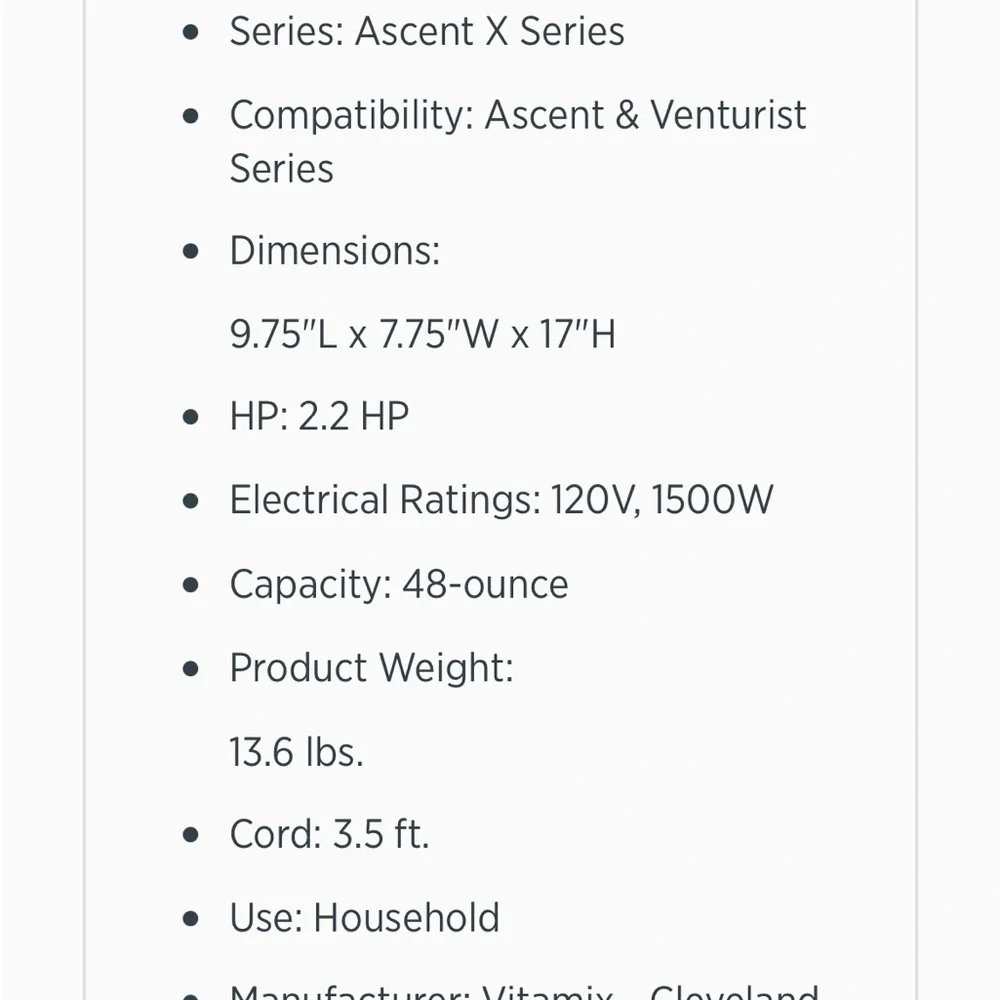1000x1000 pixels.
Task: Click the word "Venturist" in Compatibility
Action: 728,116
